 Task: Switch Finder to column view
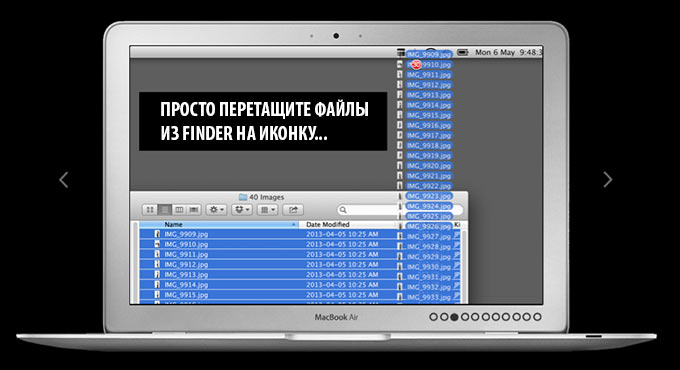point(179,210)
